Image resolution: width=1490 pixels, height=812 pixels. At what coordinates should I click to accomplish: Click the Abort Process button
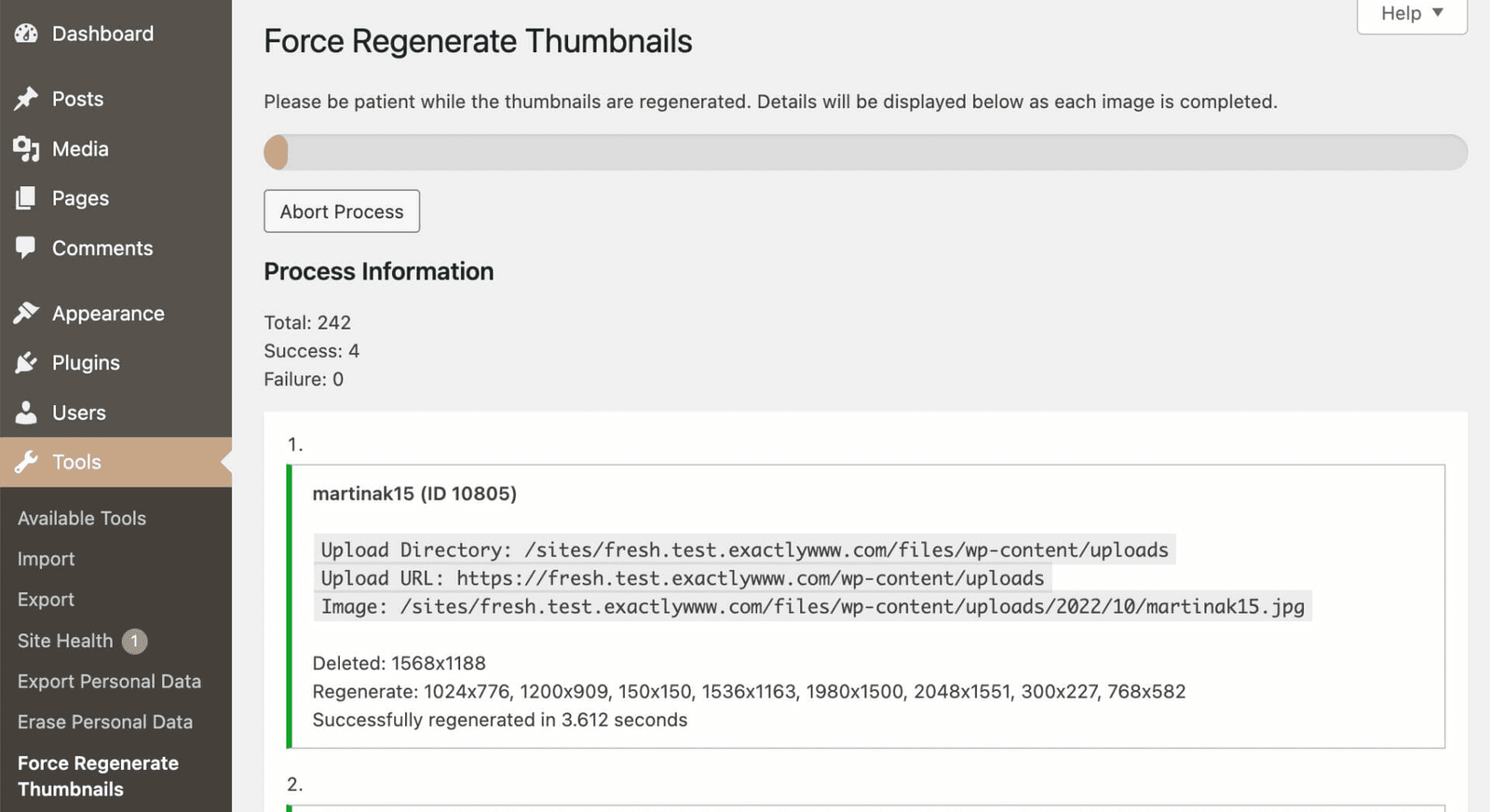(x=341, y=211)
